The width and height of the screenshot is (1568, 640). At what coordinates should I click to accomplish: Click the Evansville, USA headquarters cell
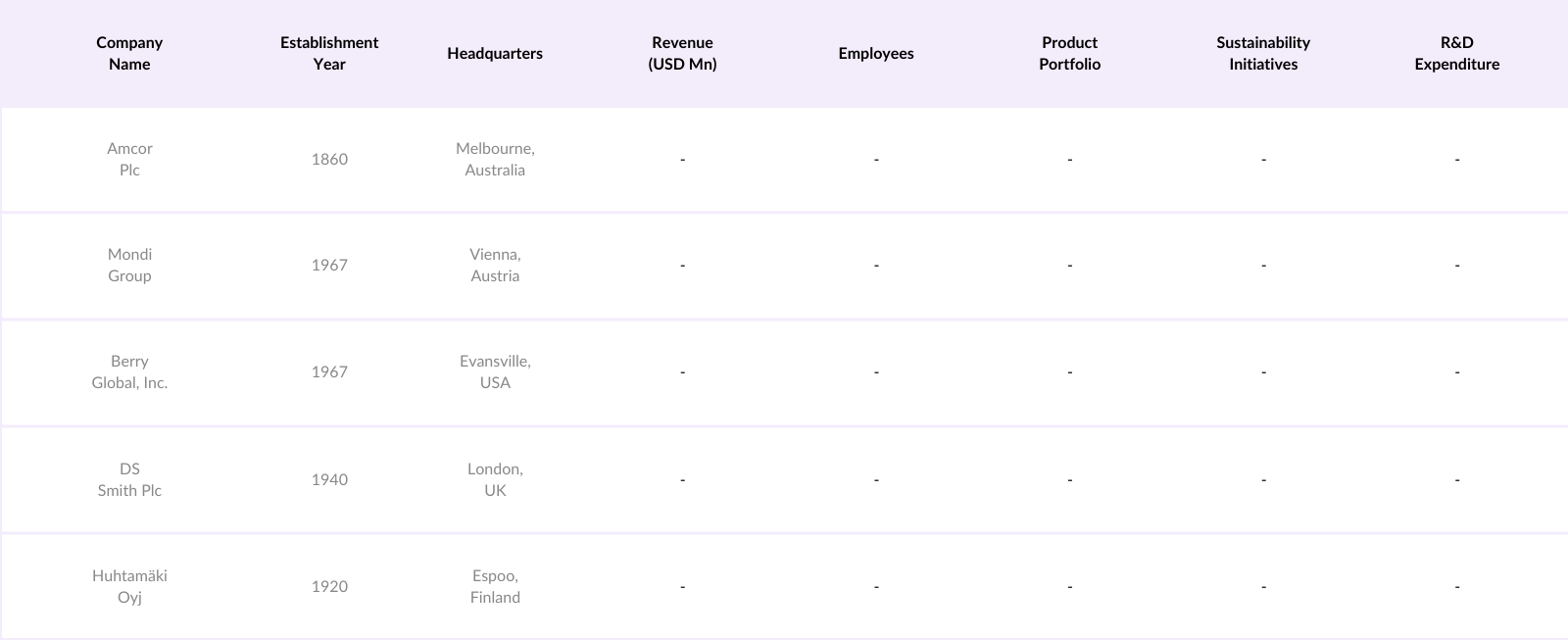pos(495,371)
